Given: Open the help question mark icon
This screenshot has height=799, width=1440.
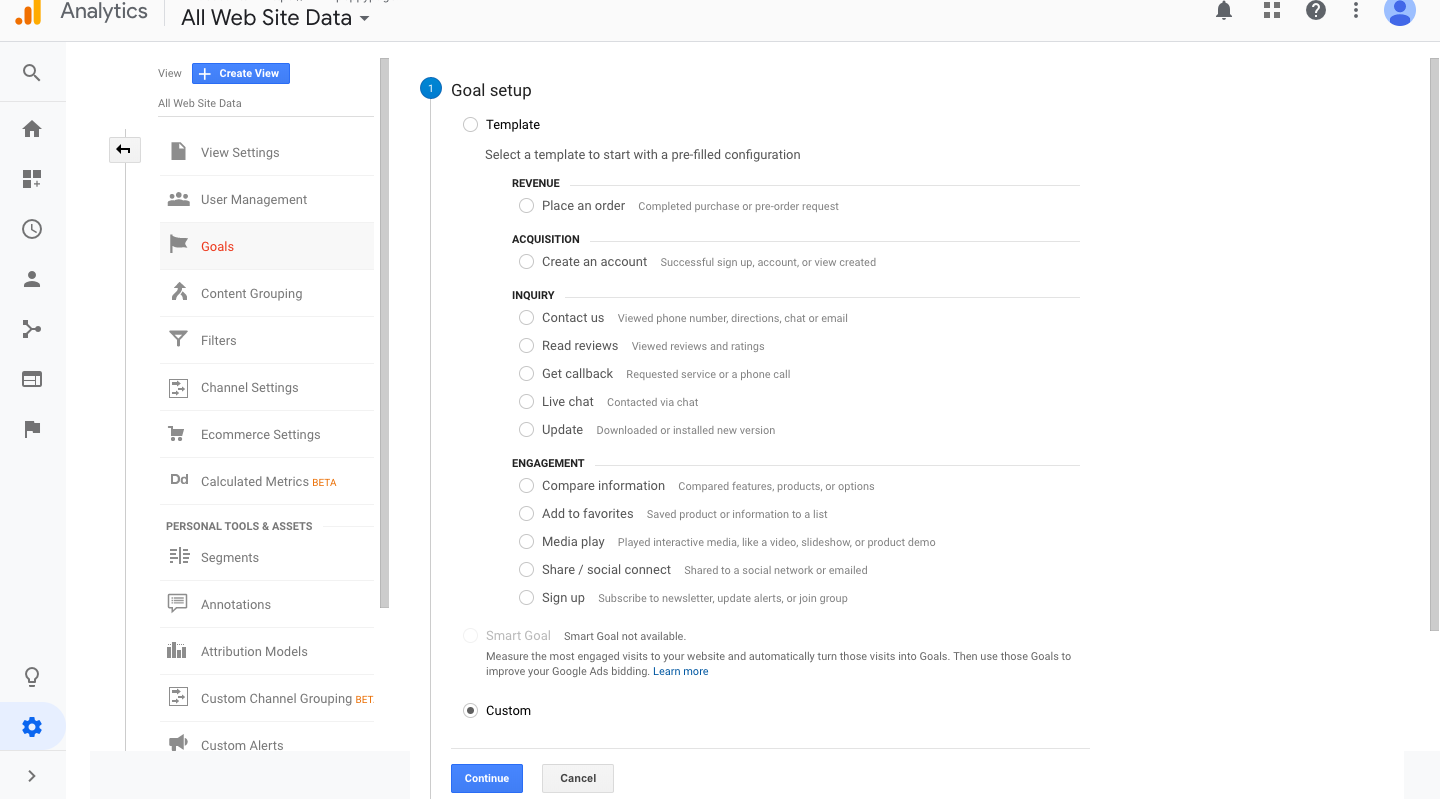Looking at the screenshot, I should (x=1316, y=11).
